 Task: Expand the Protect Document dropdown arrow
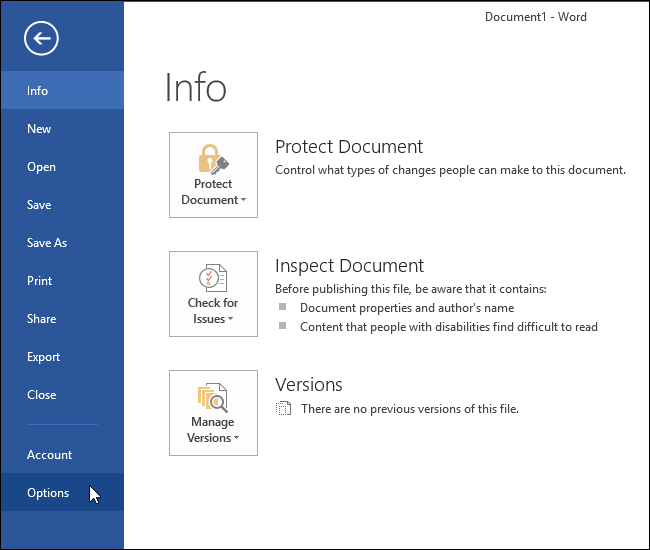(x=243, y=201)
